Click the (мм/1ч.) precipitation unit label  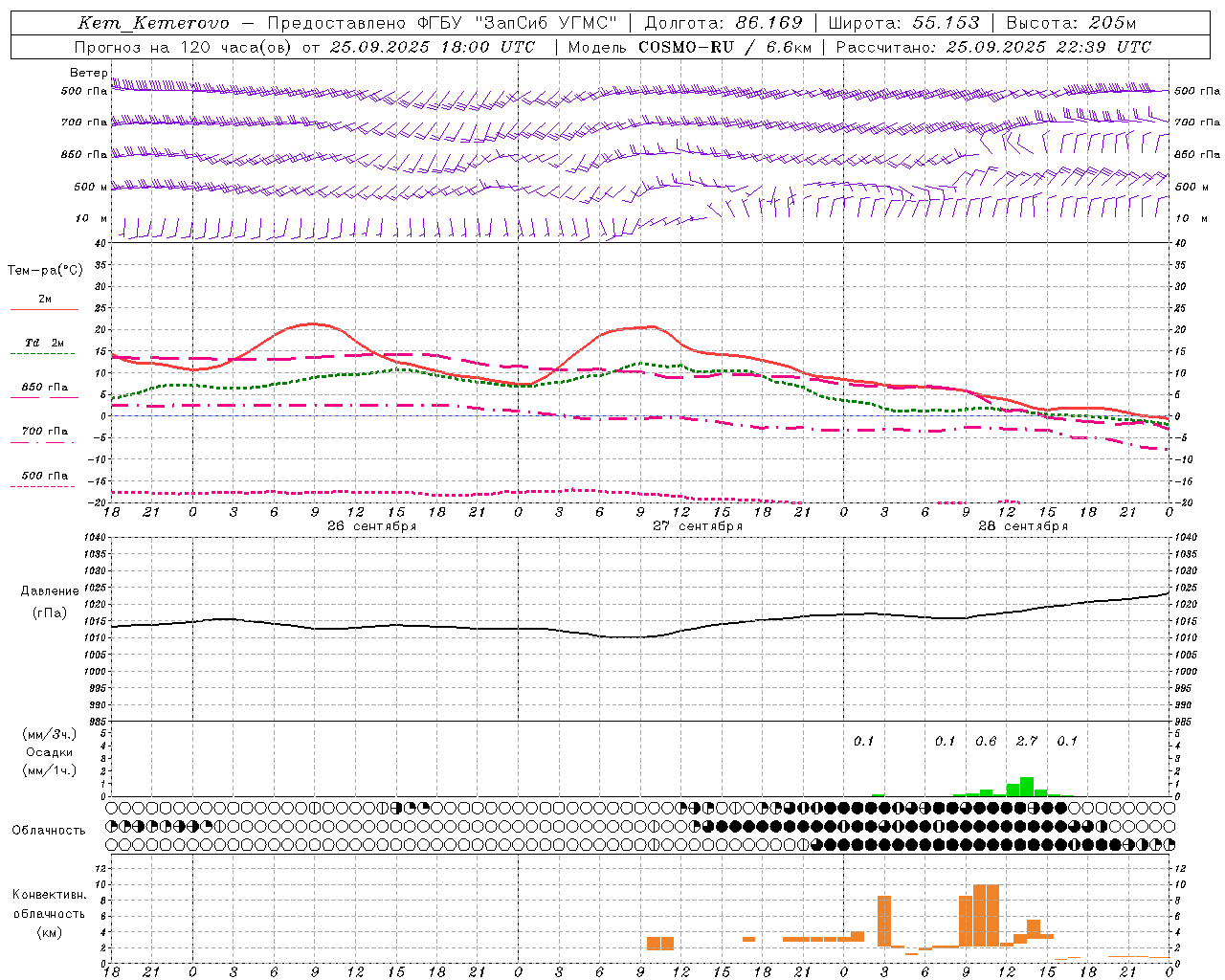point(50,770)
